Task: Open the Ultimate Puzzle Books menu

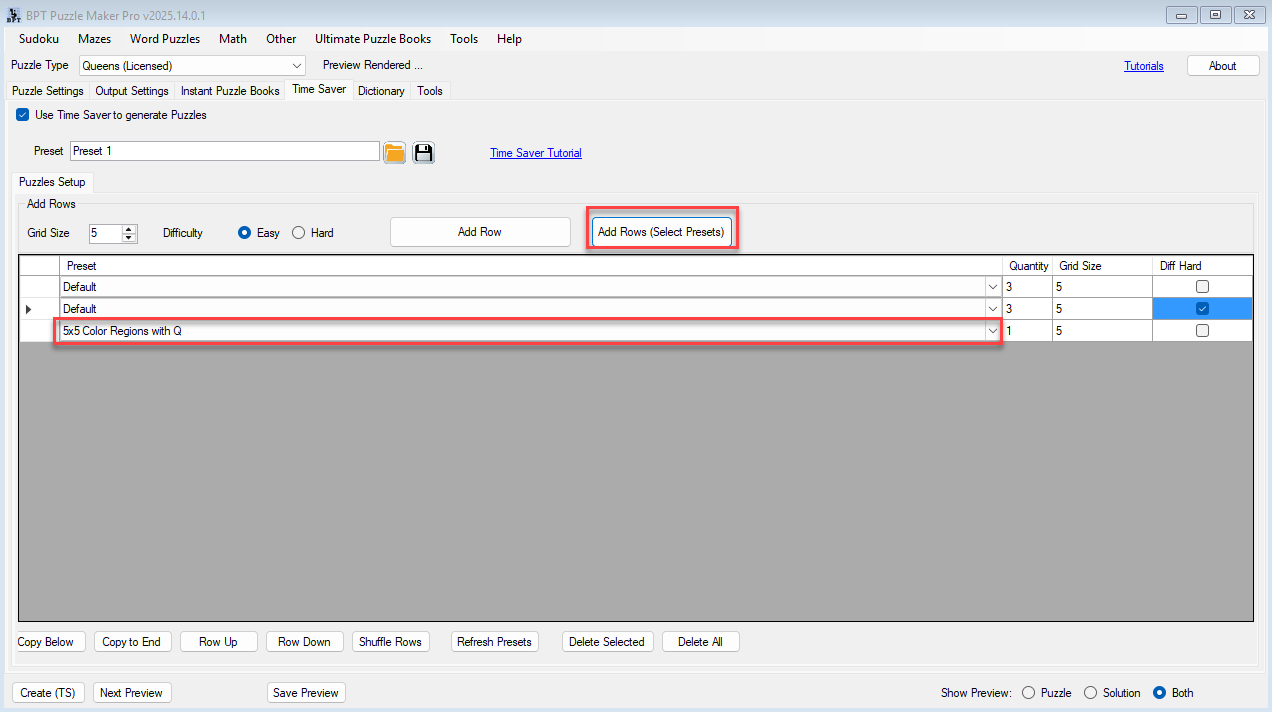Action: (373, 39)
